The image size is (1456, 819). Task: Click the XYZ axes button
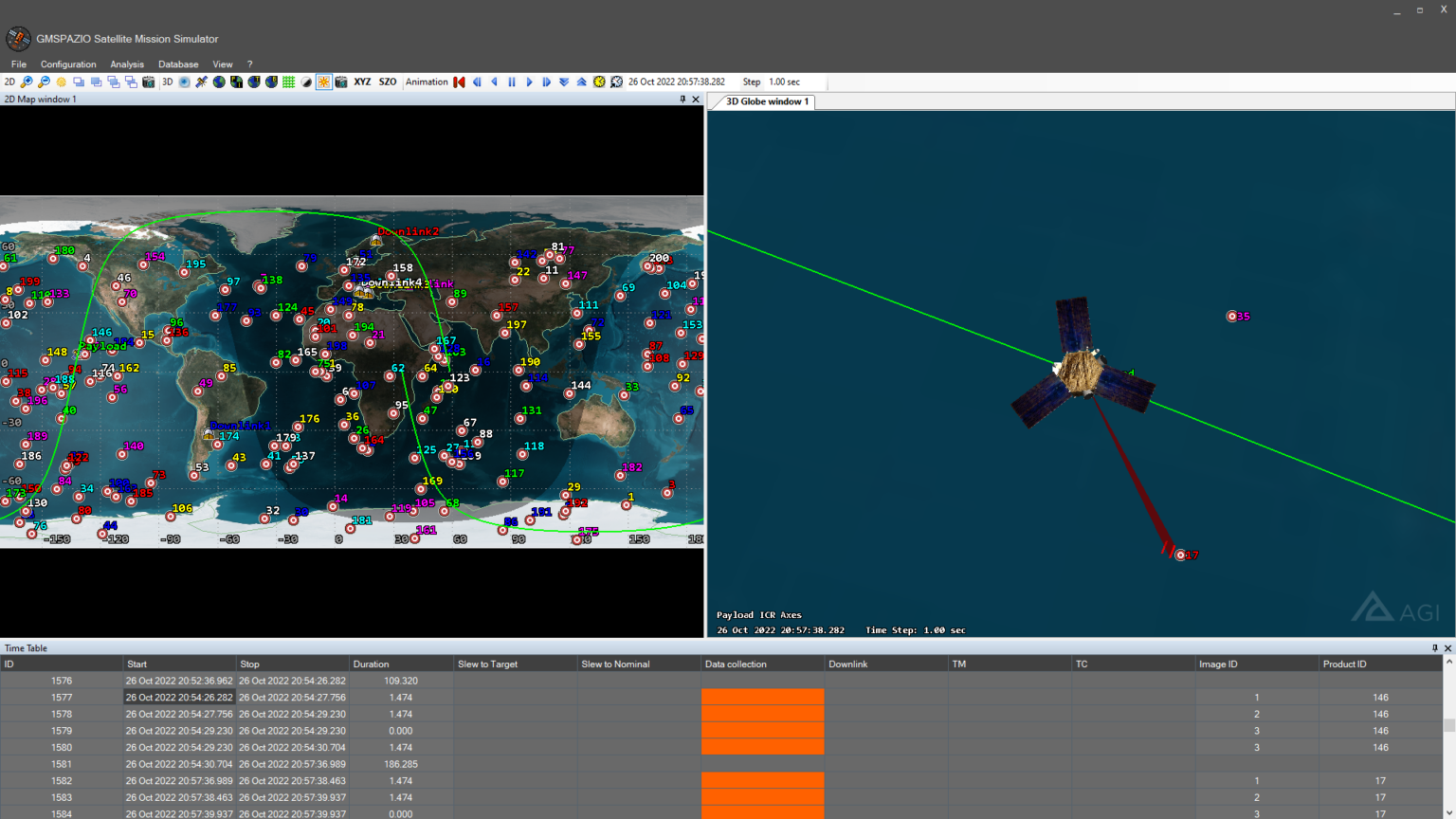point(360,82)
